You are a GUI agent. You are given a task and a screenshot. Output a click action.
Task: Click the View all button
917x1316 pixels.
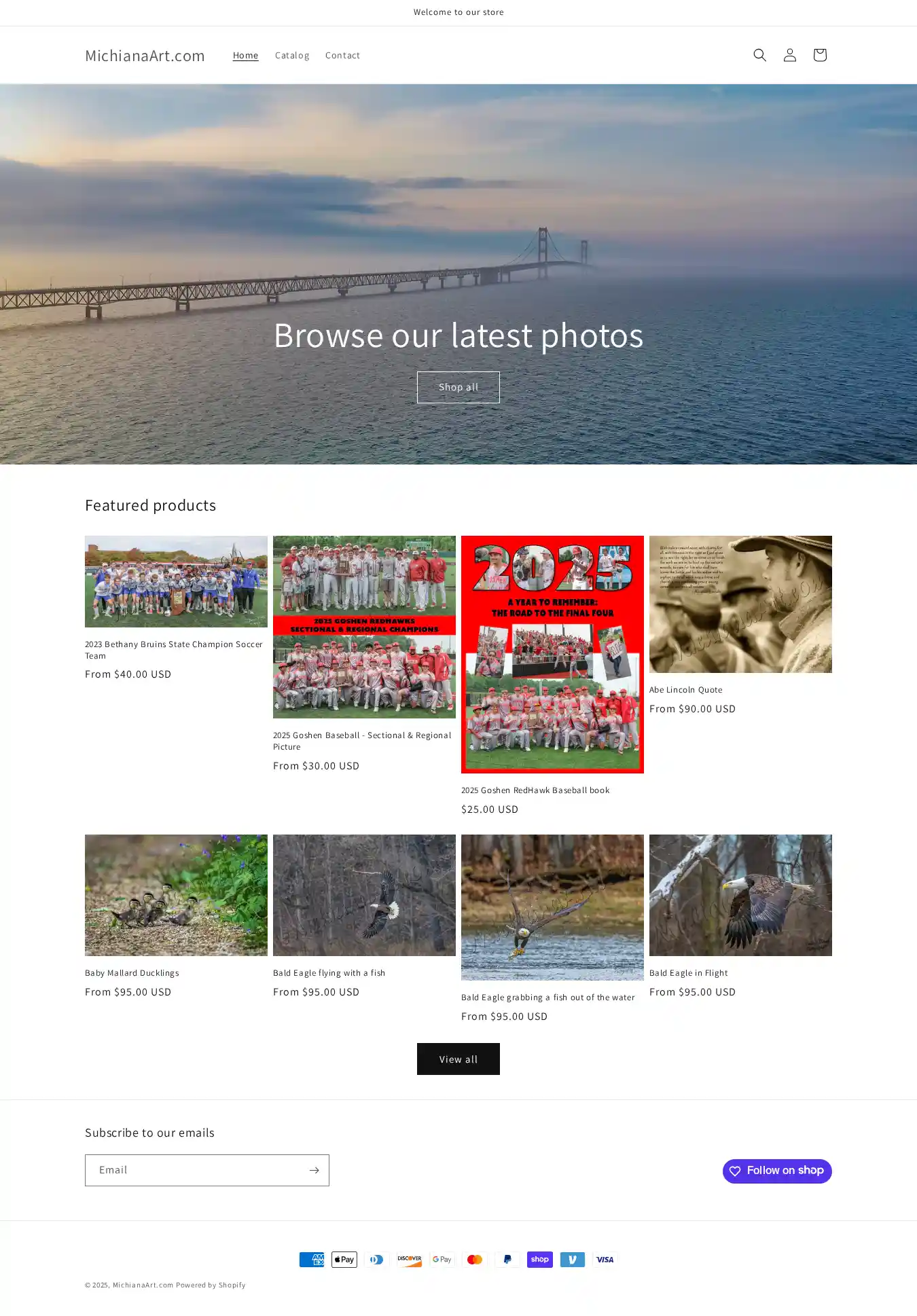pyautogui.click(x=458, y=1059)
